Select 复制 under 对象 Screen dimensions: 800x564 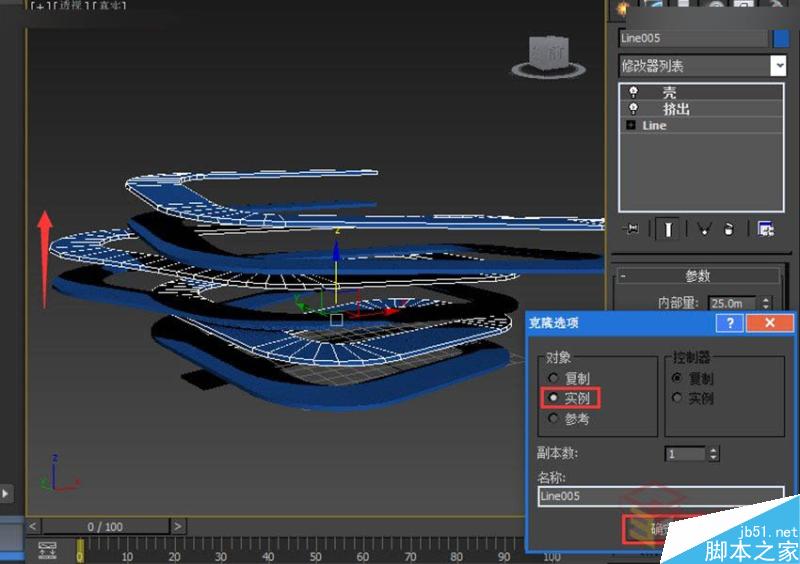569,378
